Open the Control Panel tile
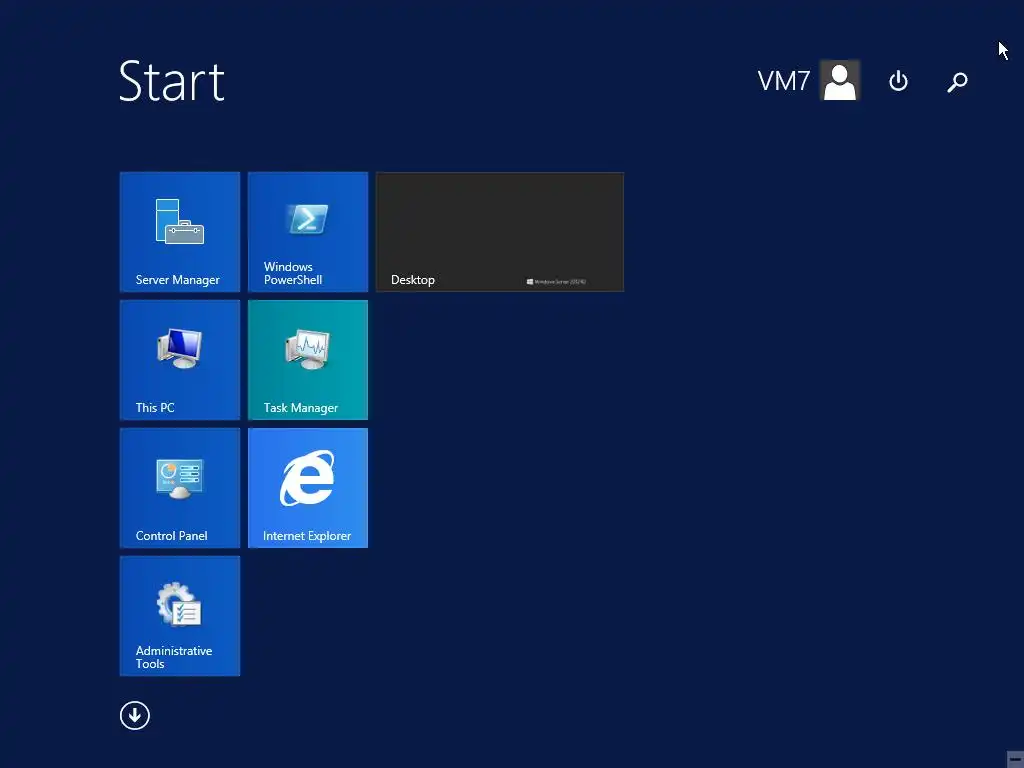 pos(180,488)
